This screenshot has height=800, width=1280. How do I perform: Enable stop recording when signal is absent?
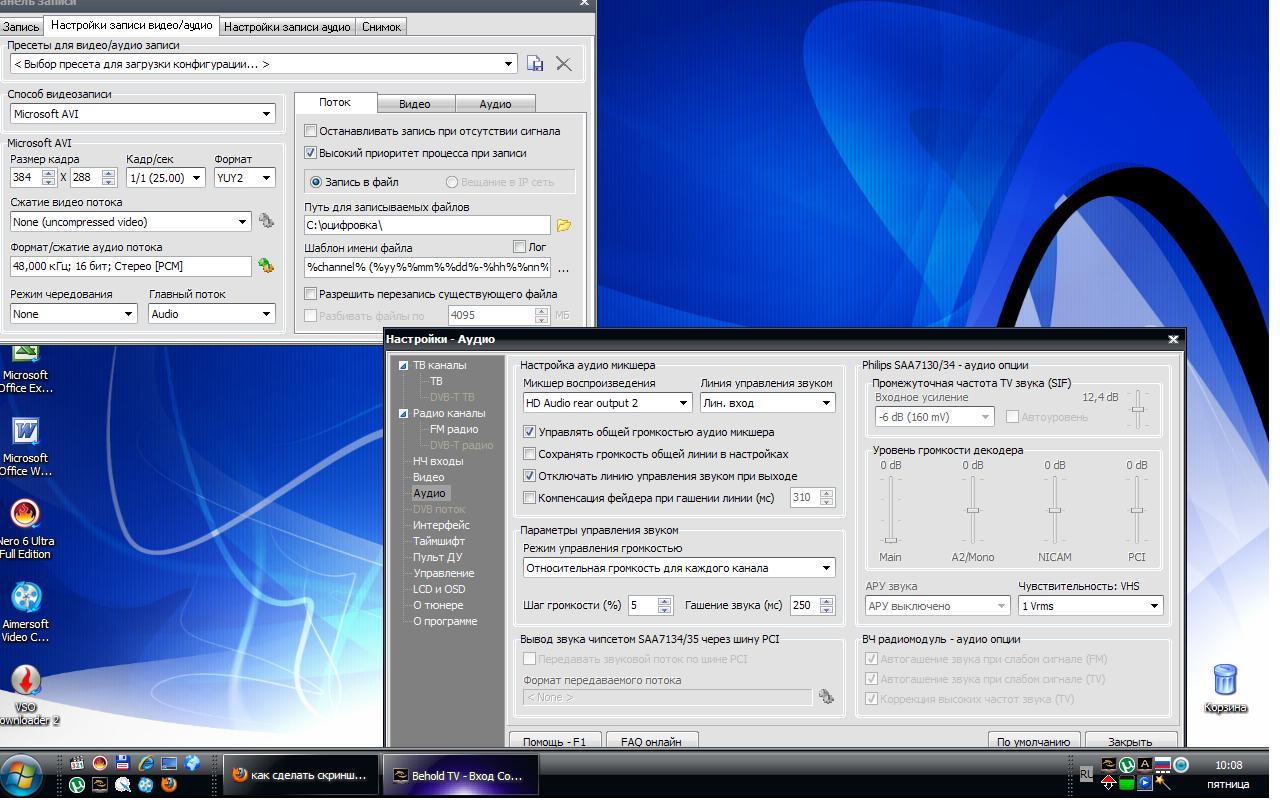[311, 131]
